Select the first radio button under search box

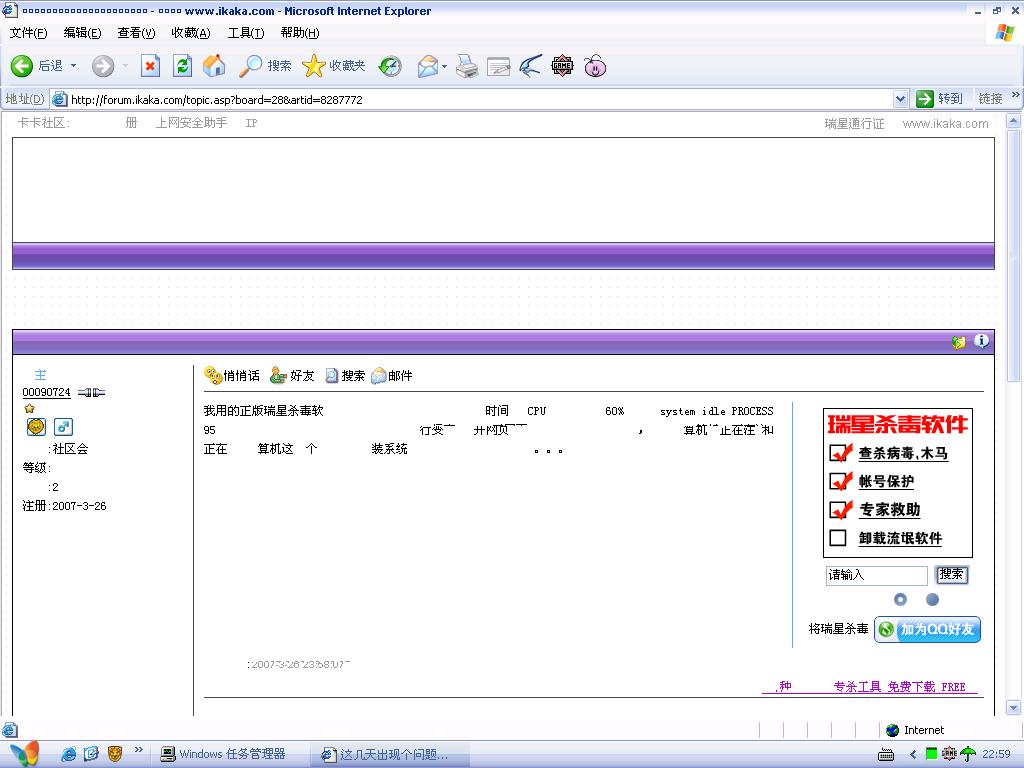[x=900, y=599]
